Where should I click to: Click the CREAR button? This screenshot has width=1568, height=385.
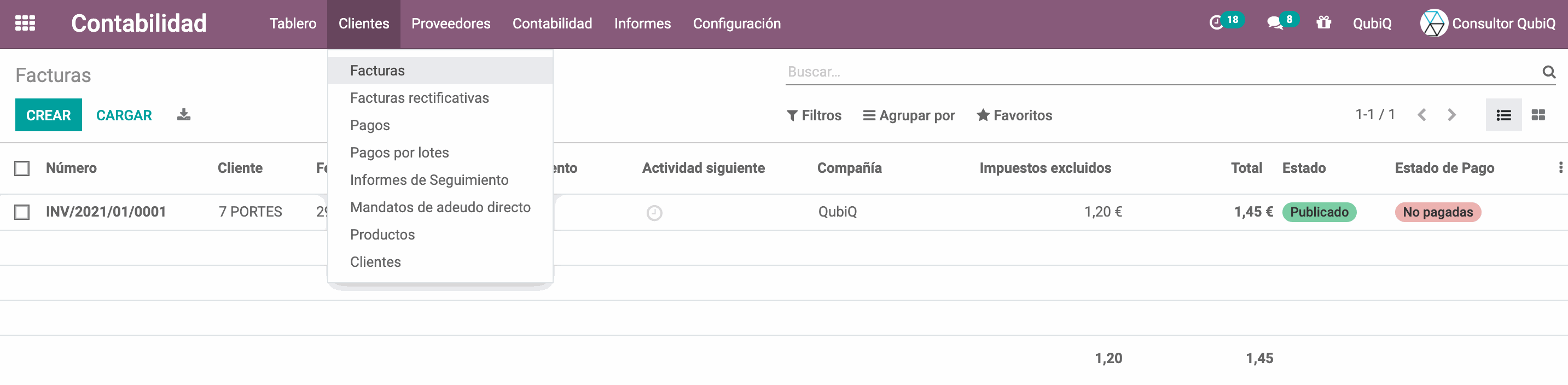pyautogui.click(x=48, y=115)
